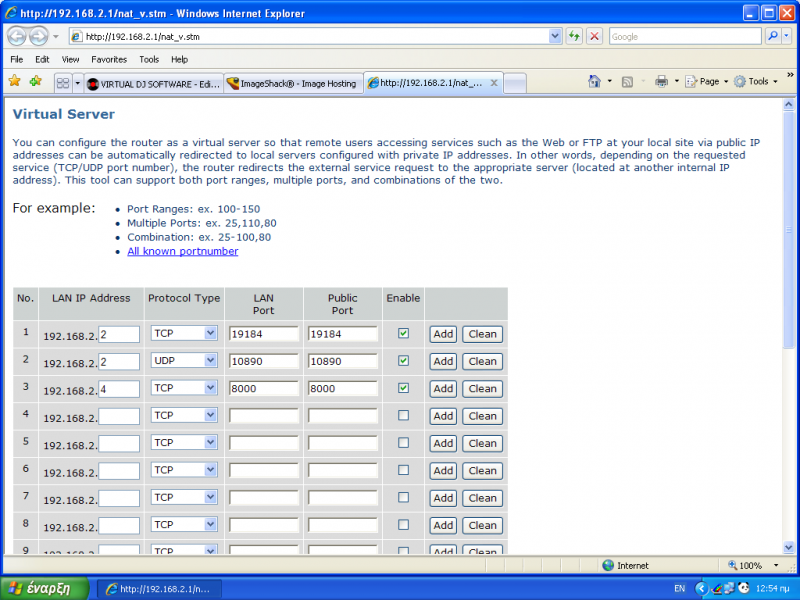Viewport: 800px width, 600px height.
Task: Click the Refresh page icon
Action: click(x=575, y=36)
